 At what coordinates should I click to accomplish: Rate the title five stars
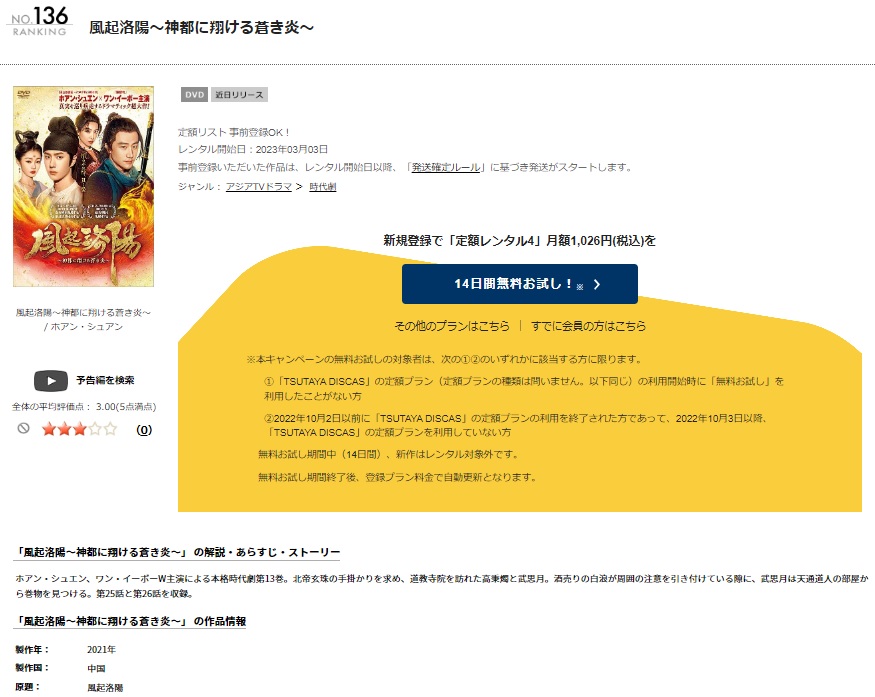110,429
